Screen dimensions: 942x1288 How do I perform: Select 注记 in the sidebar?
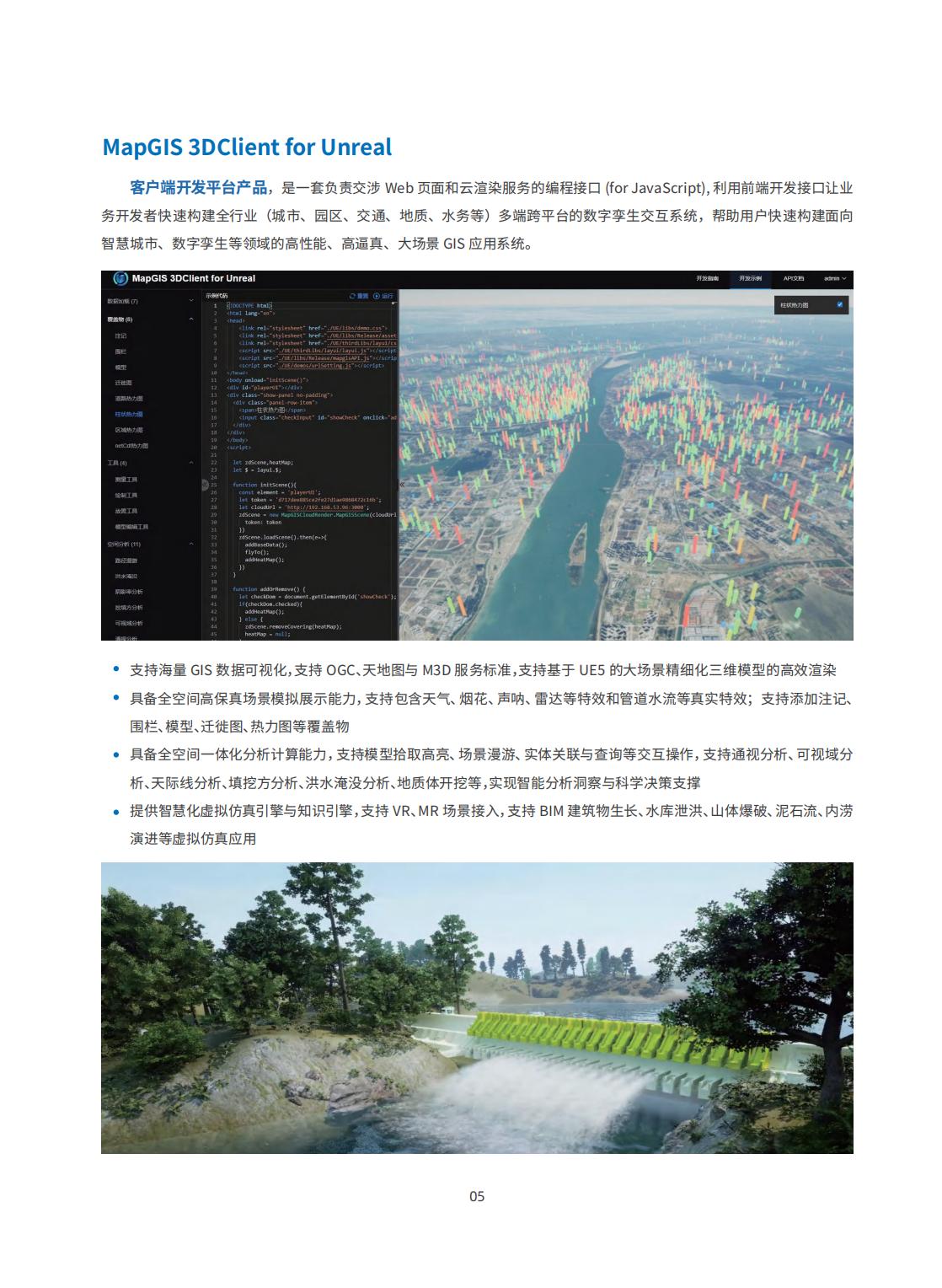tap(121, 335)
